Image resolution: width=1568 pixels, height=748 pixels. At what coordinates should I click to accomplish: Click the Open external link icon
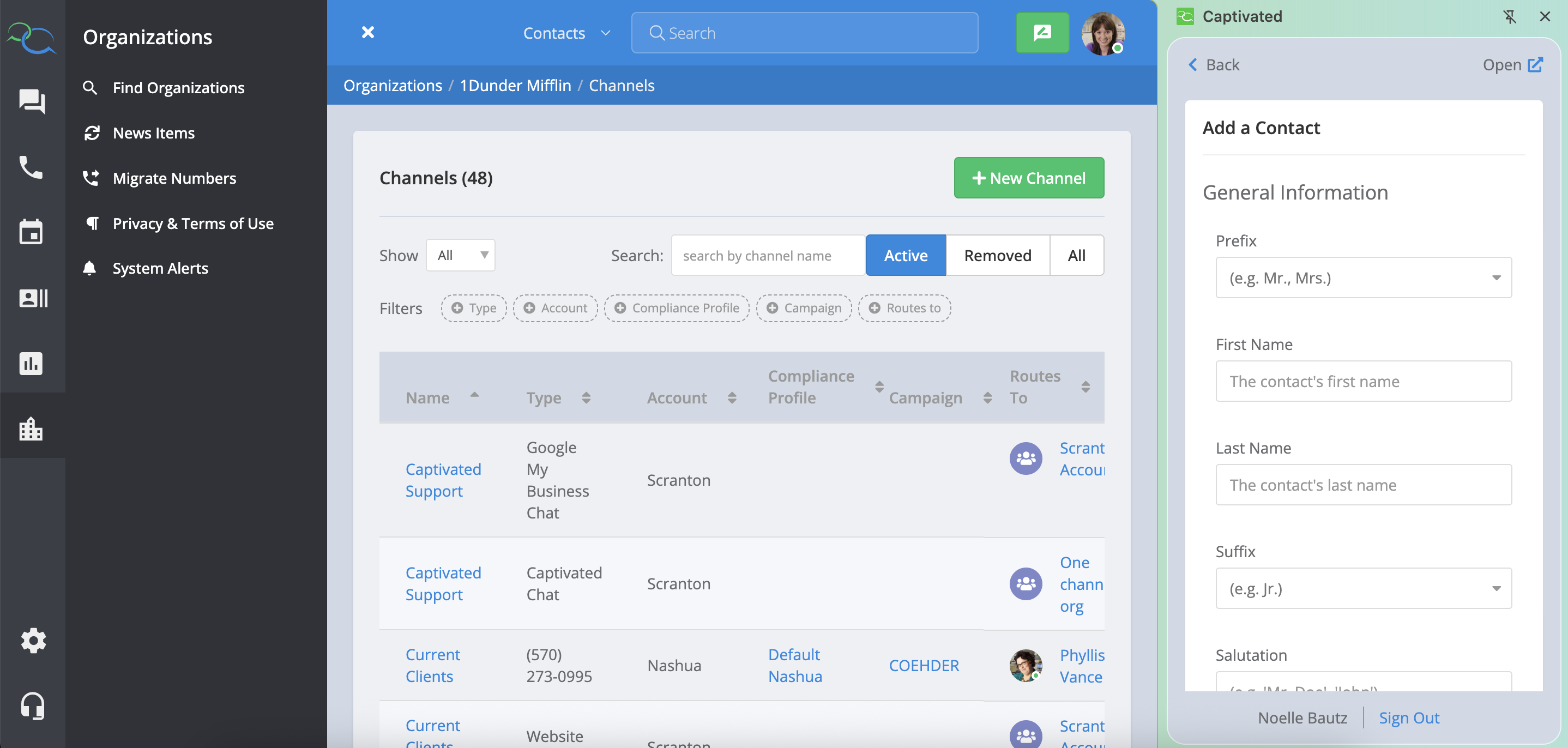coord(1536,64)
